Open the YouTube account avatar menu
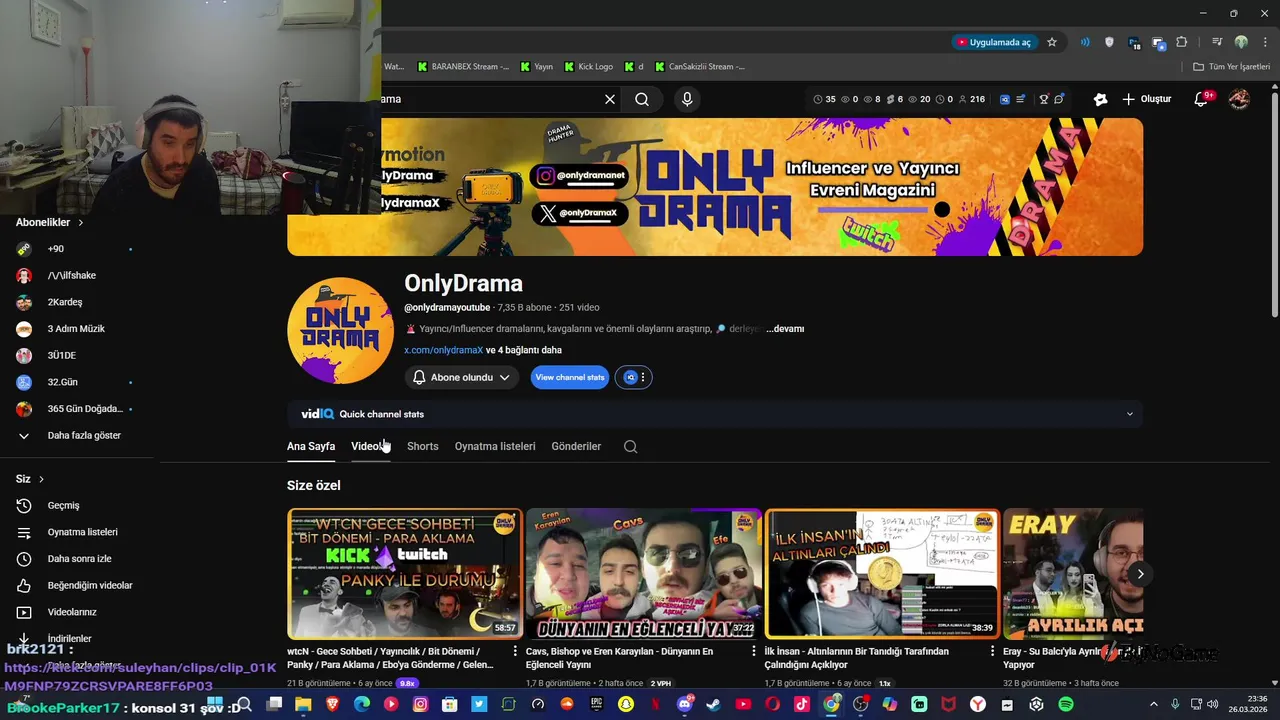 click(1239, 99)
